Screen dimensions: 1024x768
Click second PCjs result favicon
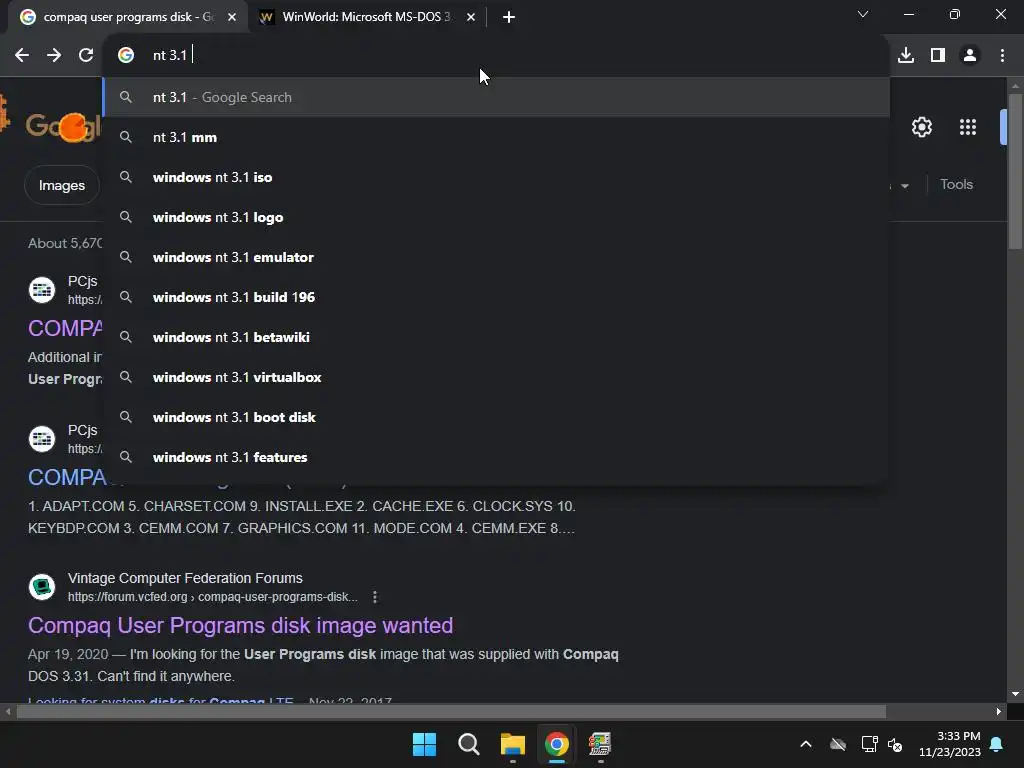(42, 439)
